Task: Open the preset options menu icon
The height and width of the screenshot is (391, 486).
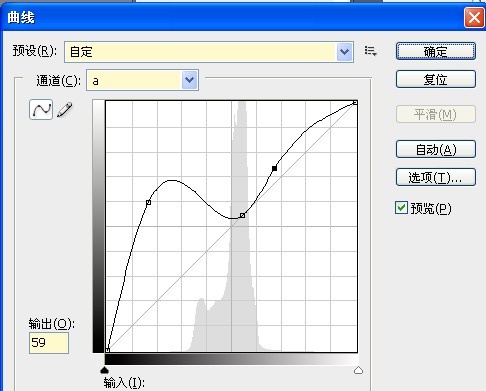Action: tap(370, 51)
